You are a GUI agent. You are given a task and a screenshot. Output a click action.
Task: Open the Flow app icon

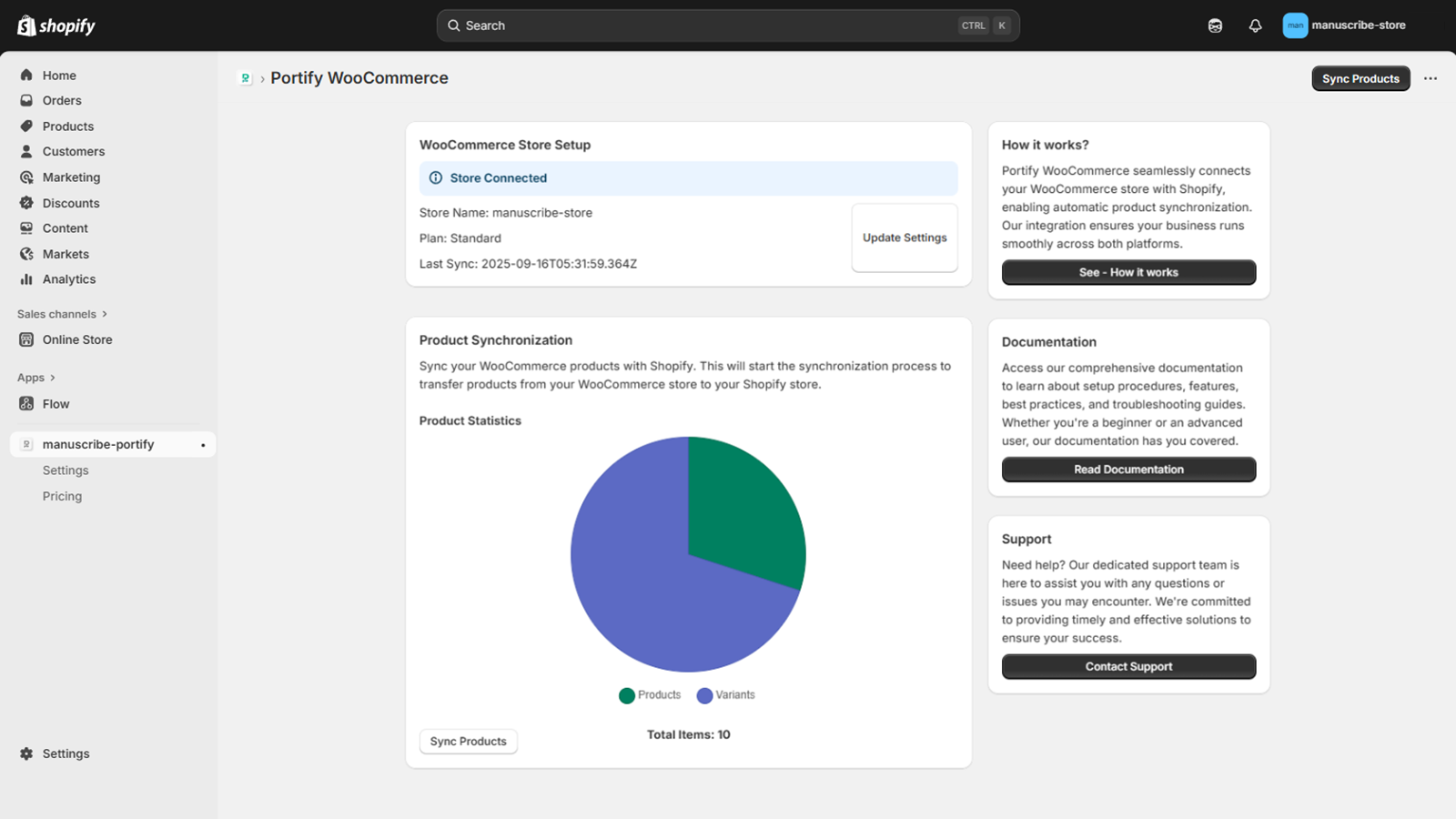tap(27, 404)
